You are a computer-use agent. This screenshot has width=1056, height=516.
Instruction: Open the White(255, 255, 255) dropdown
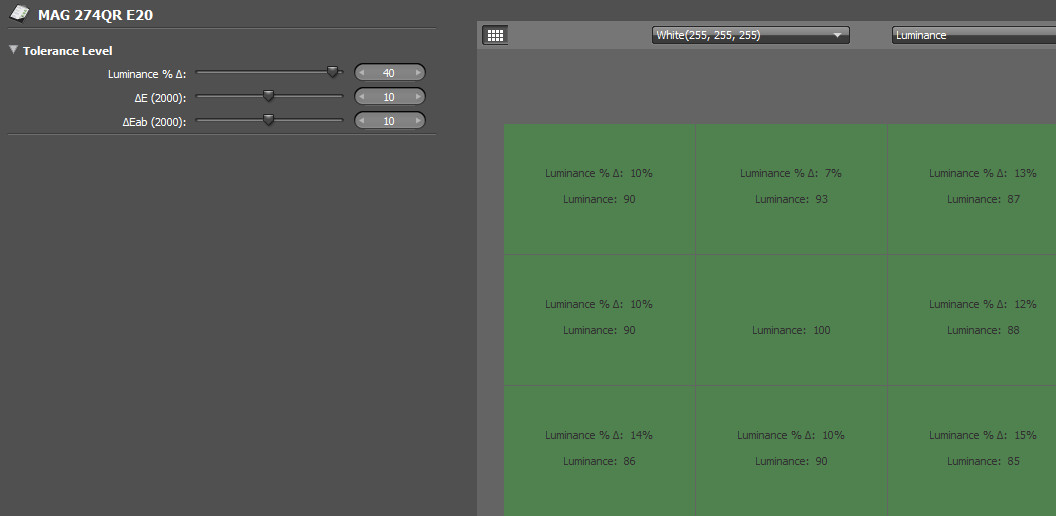[750, 35]
